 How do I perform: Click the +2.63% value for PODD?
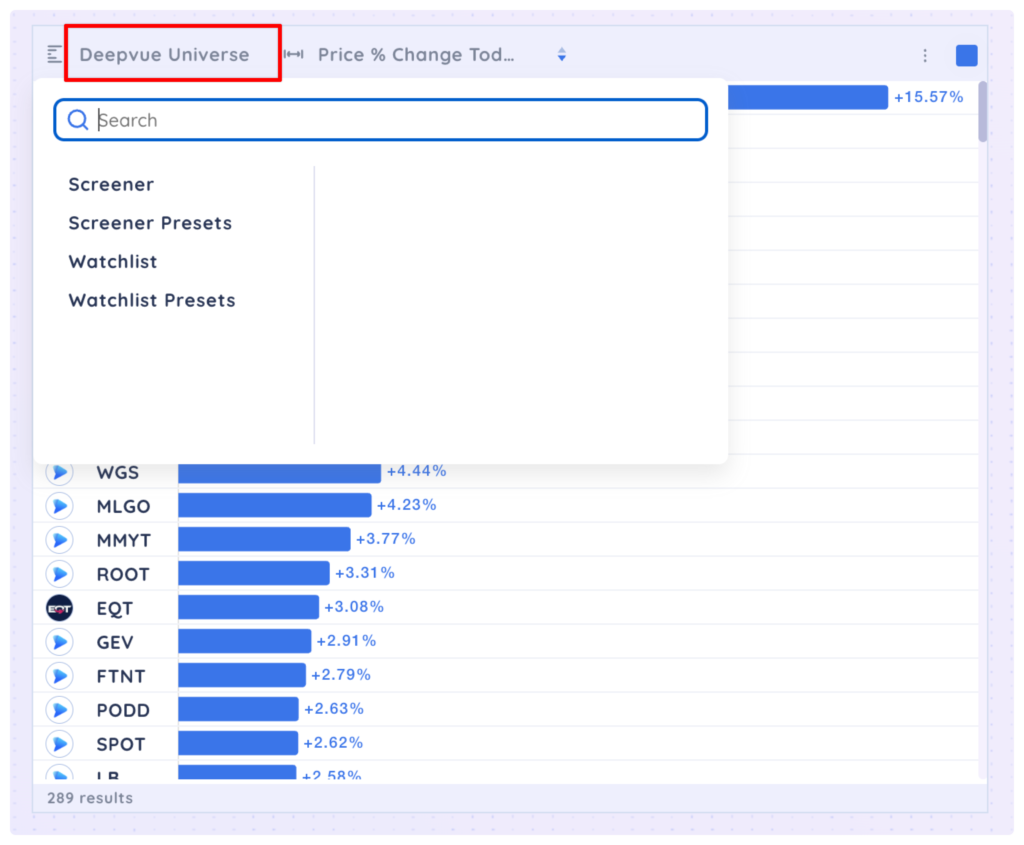(x=334, y=709)
